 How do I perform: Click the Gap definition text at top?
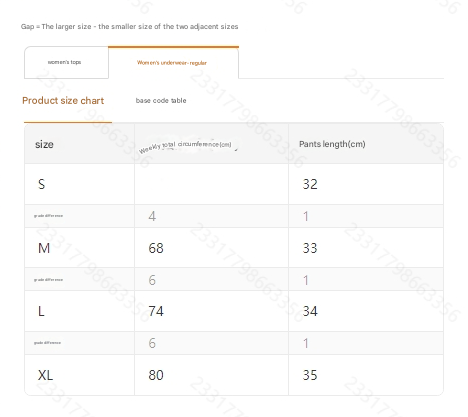(x=129, y=27)
